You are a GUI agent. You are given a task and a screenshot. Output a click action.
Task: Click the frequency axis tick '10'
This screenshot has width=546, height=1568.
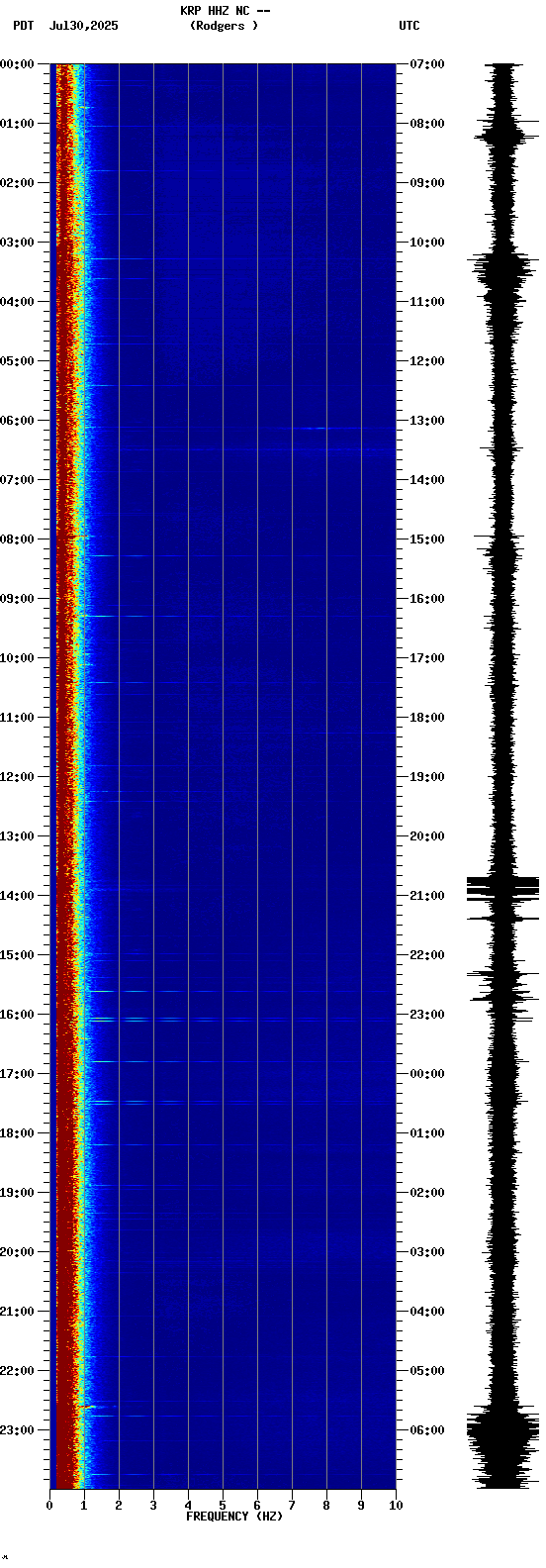pos(396,1506)
